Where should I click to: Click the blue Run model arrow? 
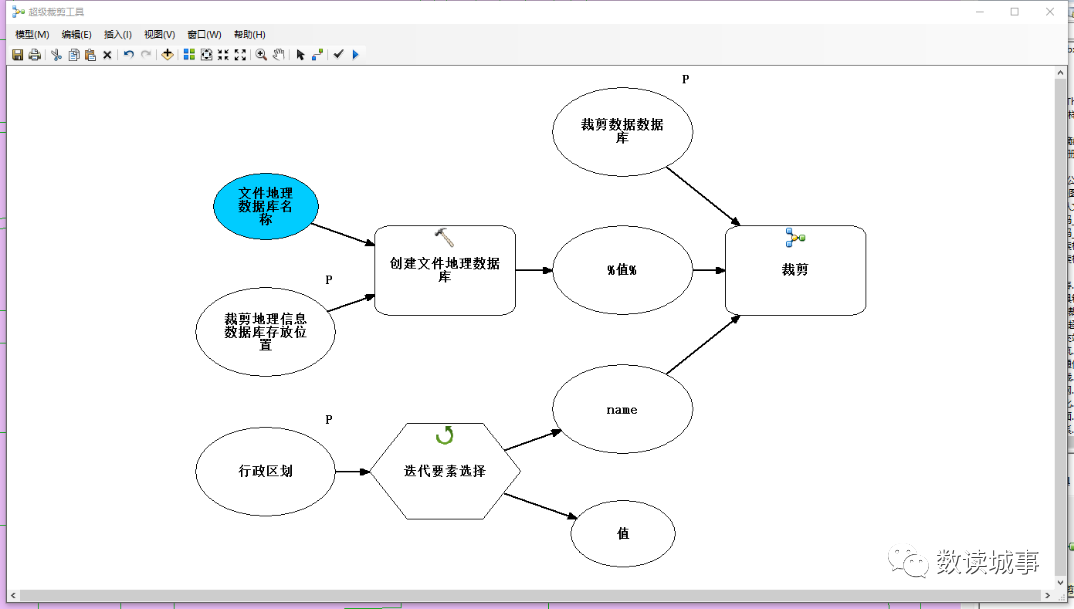coord(355,55)
